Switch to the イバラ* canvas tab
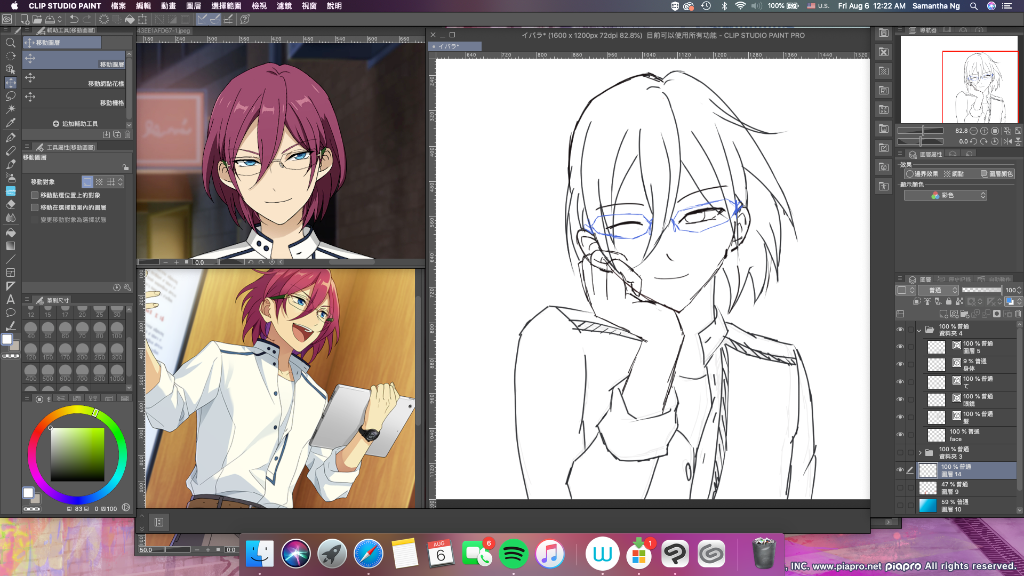Screen dimensions: 1024x576 coord(455,46)
